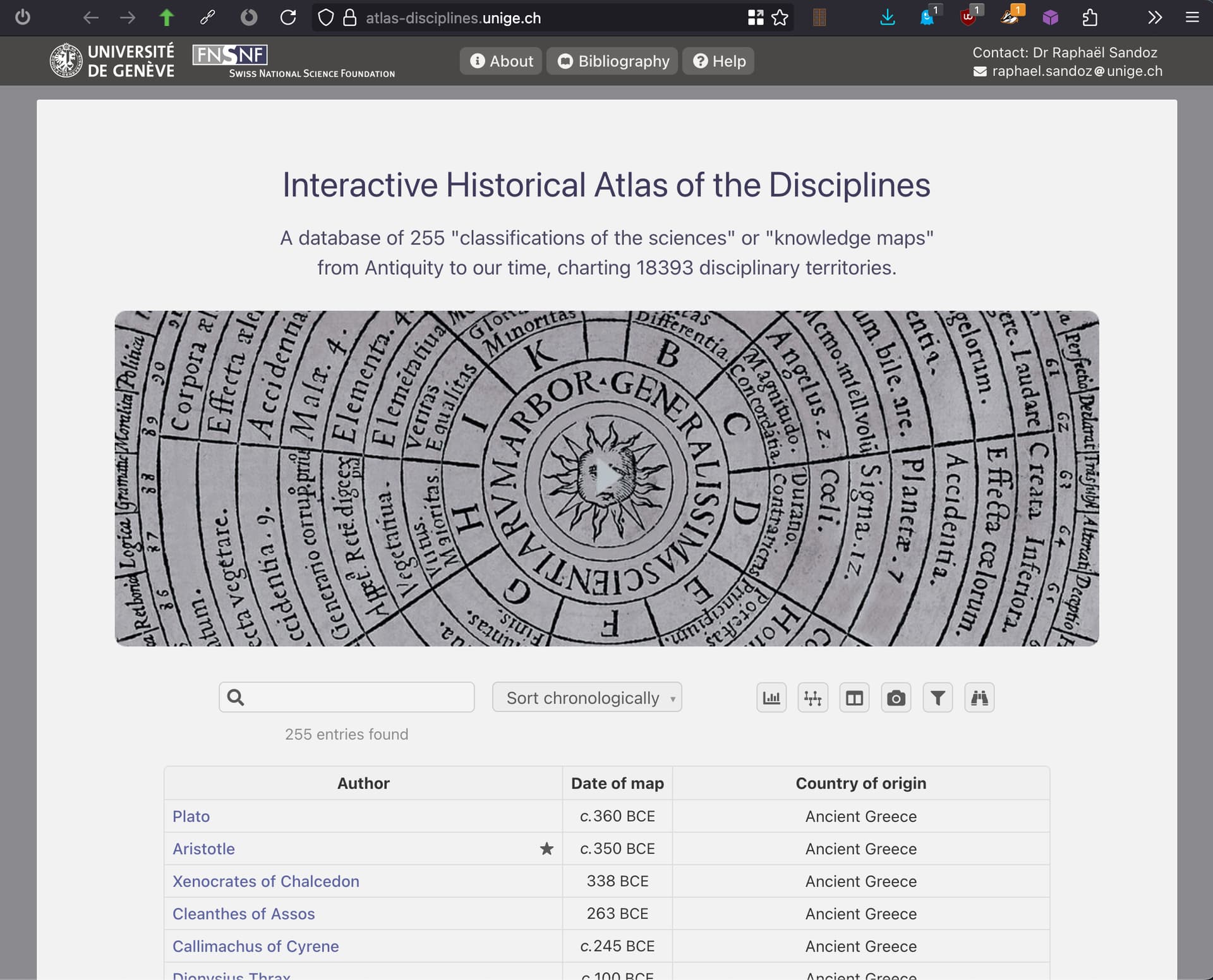Click the Date of map column header
Image resolution: width=1213 pixels, height=980 pixels.
click(617, 783)
